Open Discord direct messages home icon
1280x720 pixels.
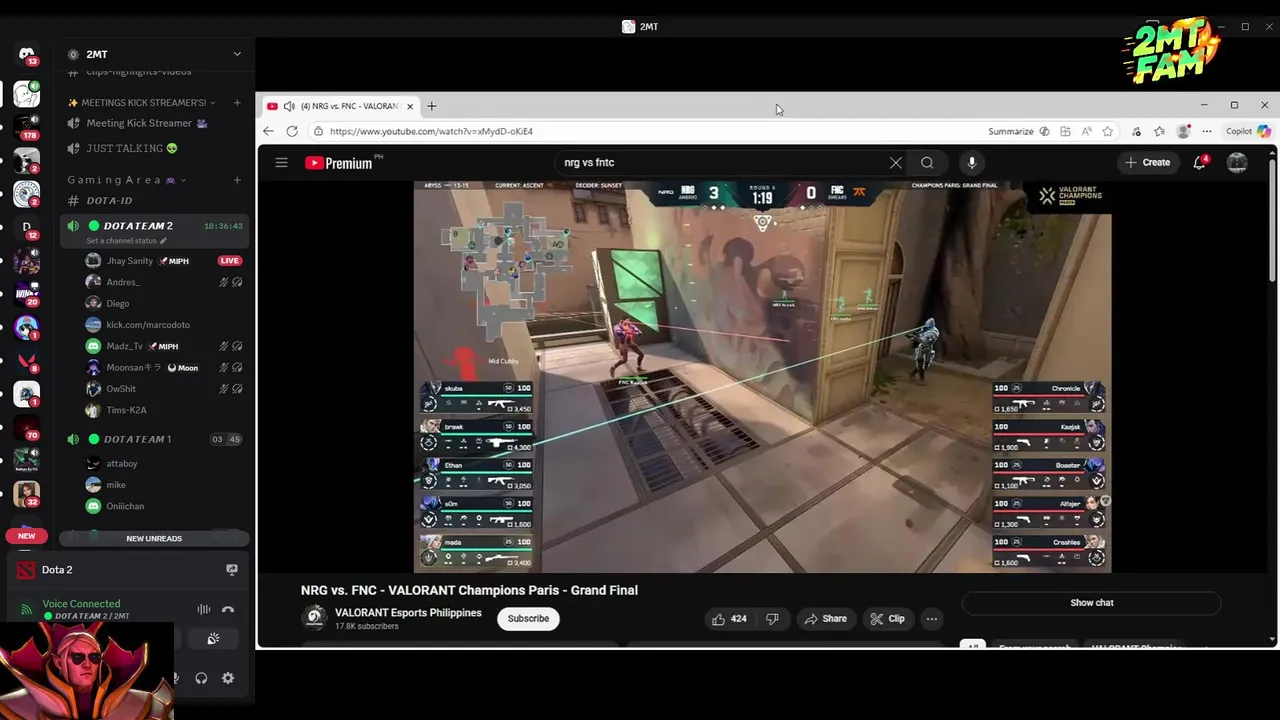(26, 54)
